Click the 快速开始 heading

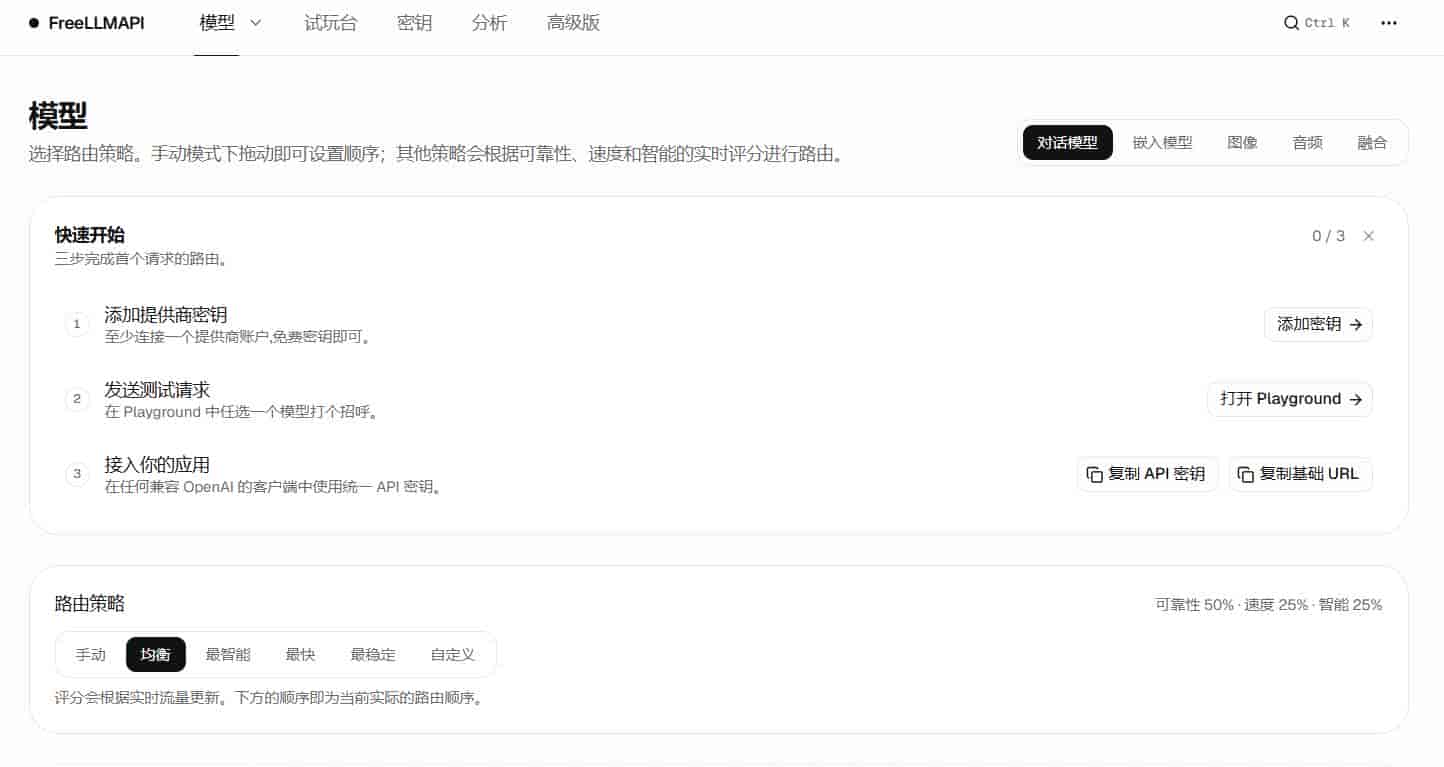tap(90, 235)
